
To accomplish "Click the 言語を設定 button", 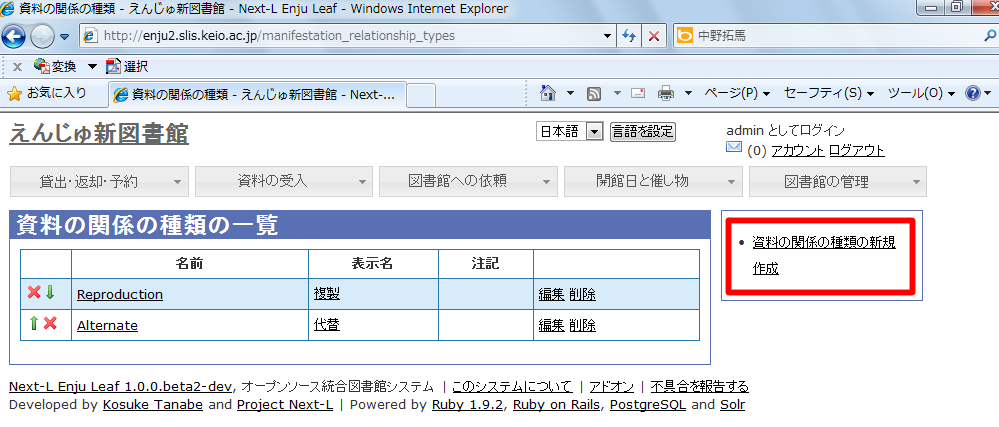I will 642,132.
